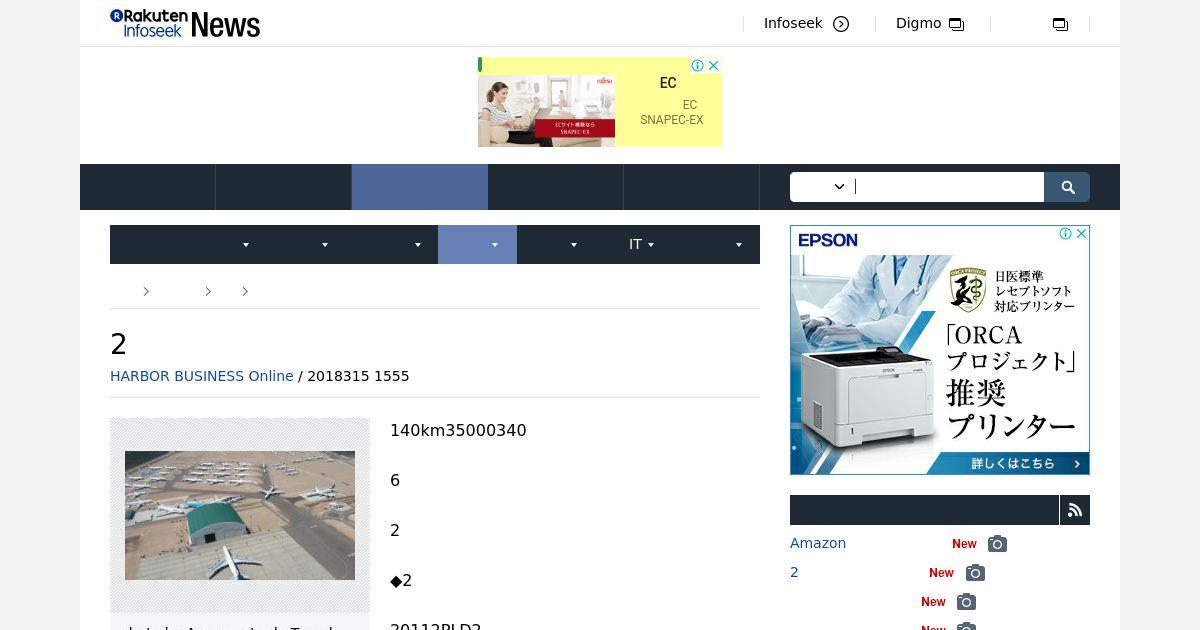
Task: Open the sidebar headline starting with '2'
Action: [x=794, y=572]
